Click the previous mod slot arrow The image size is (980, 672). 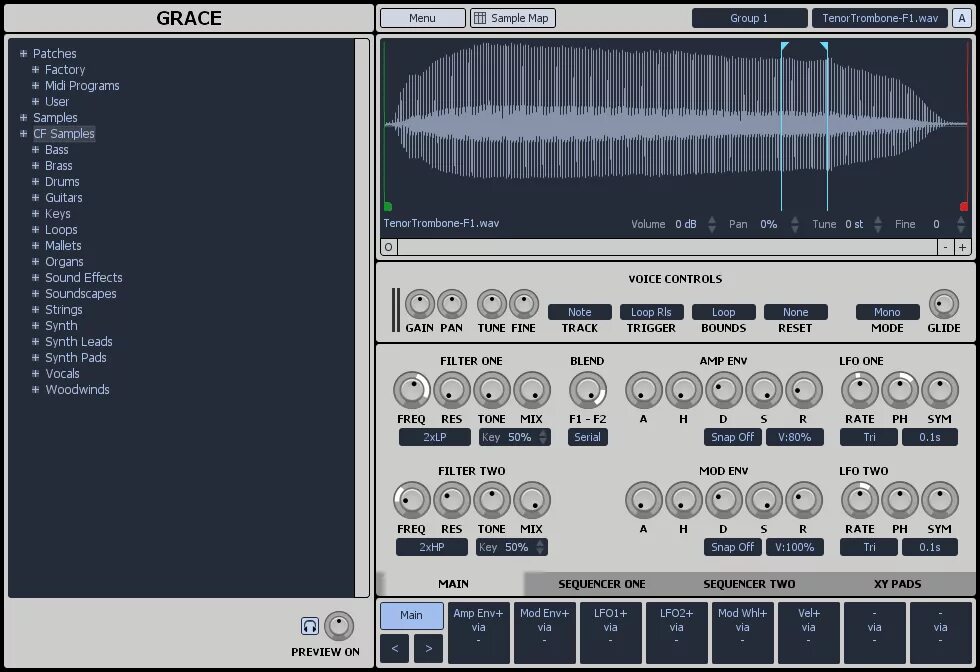pos(394,648)
